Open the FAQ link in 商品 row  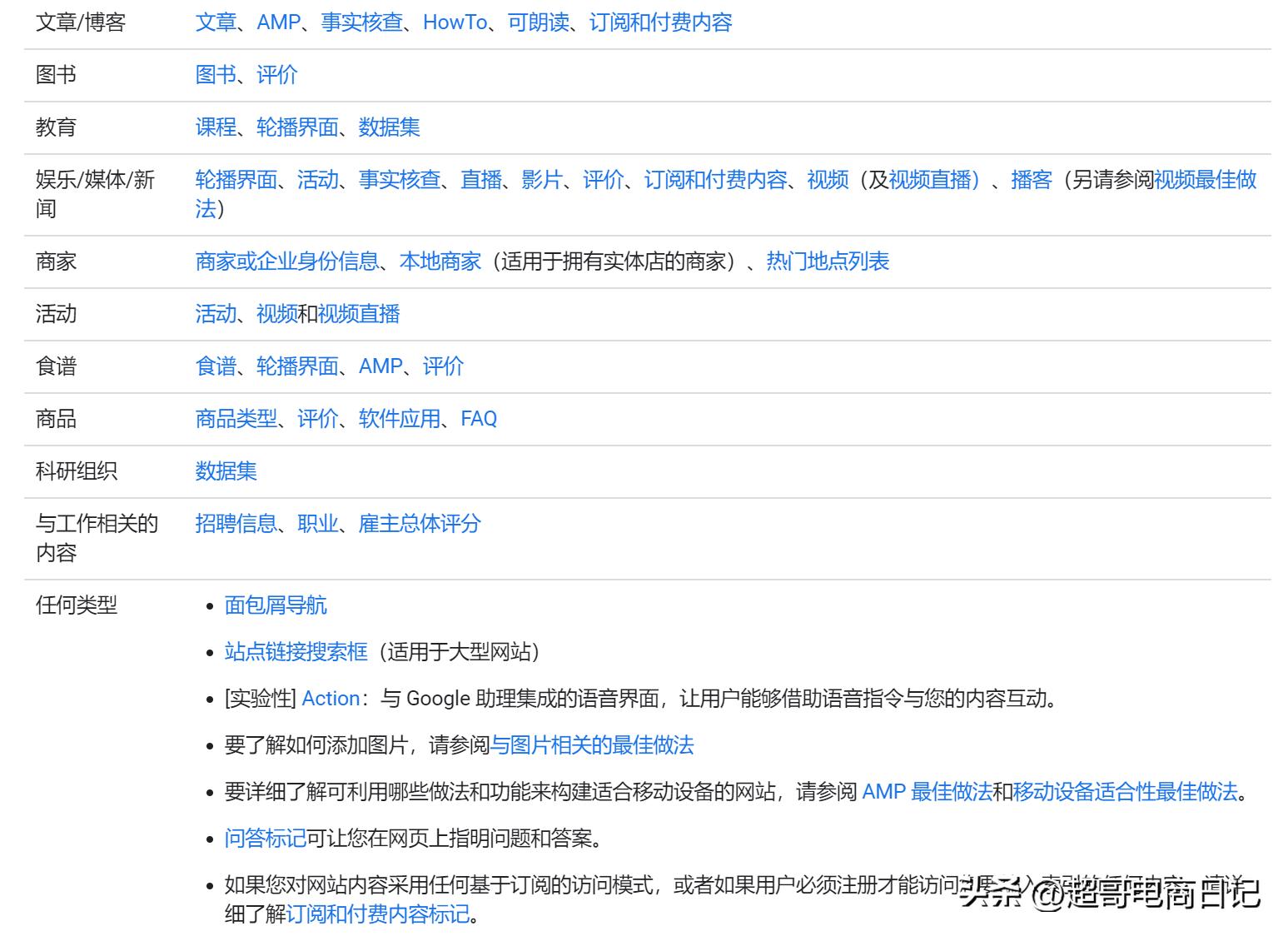click(x=480, y=418)
